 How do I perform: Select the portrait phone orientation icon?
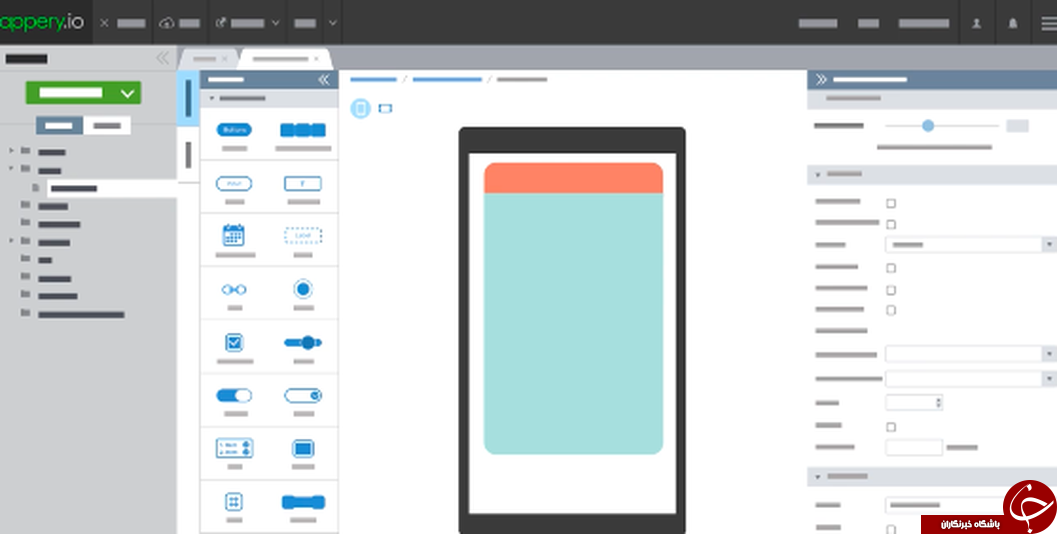(x=361, y=108)
